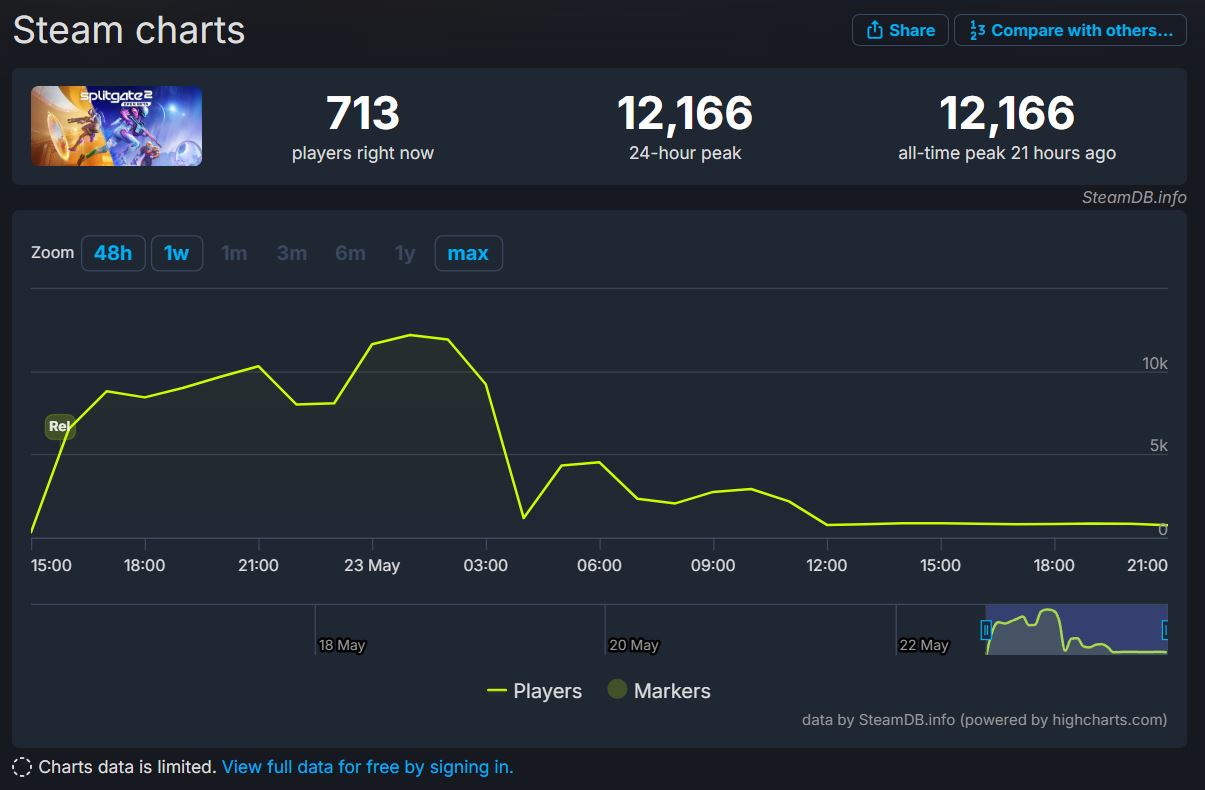Click the dashed circle limited-data icon
Viewport: 1205px width, 790px height.
pos(22,768)
